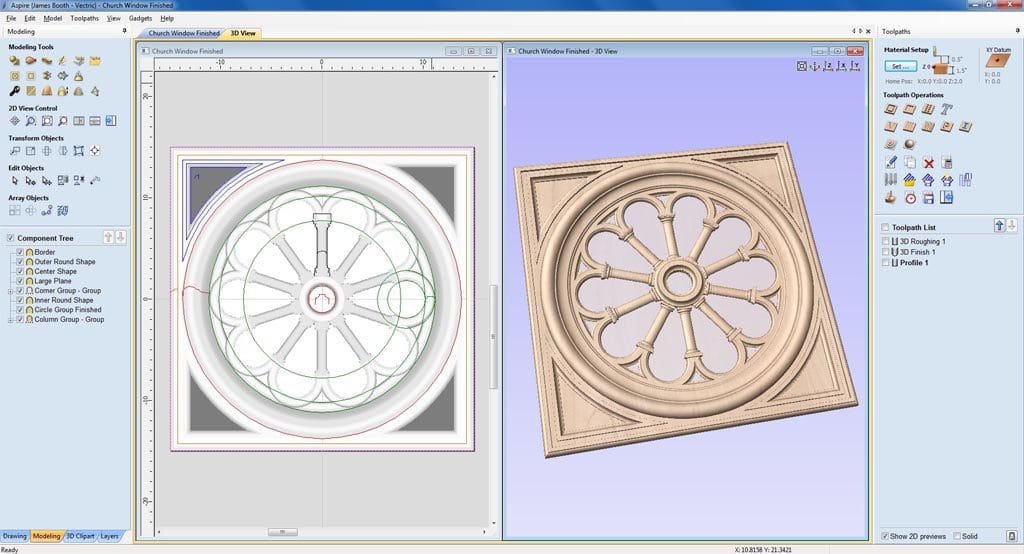The image size is (1024, 554).
Task: Open the Toolpaths menu
Action: coord(84,18)
